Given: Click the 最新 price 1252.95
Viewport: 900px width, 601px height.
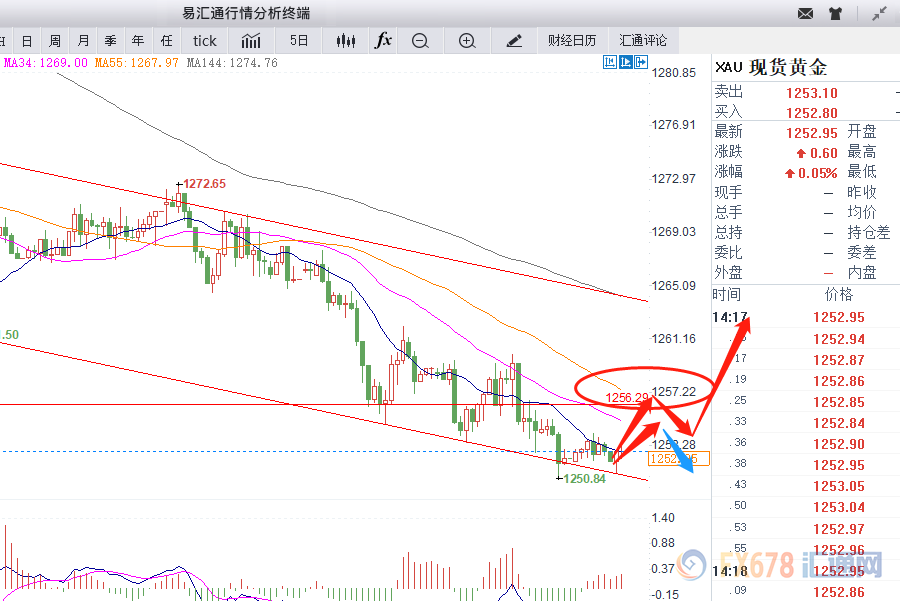Looking at the screenshot, I should [812, 133].
